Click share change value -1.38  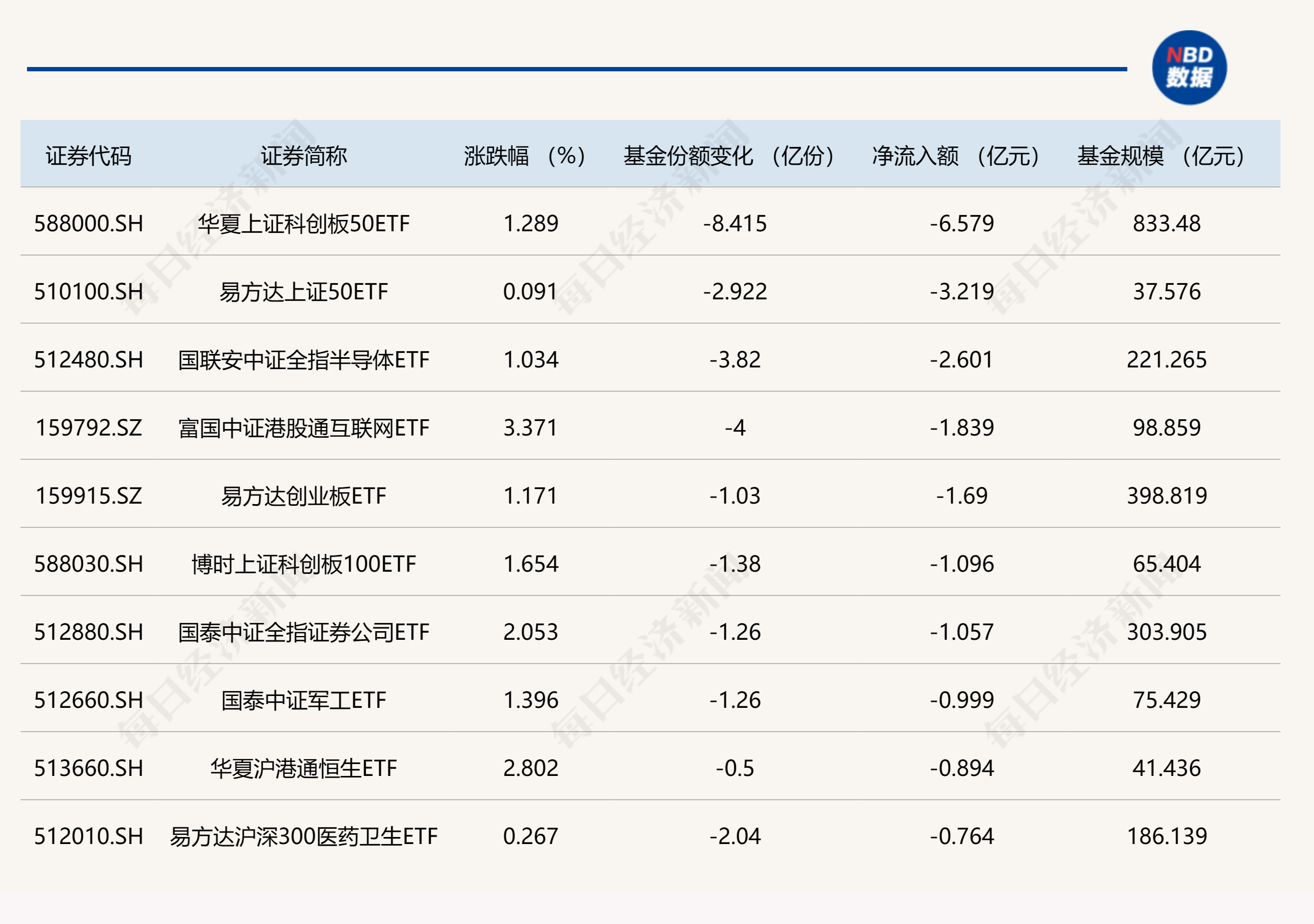[x=735, y=564]
